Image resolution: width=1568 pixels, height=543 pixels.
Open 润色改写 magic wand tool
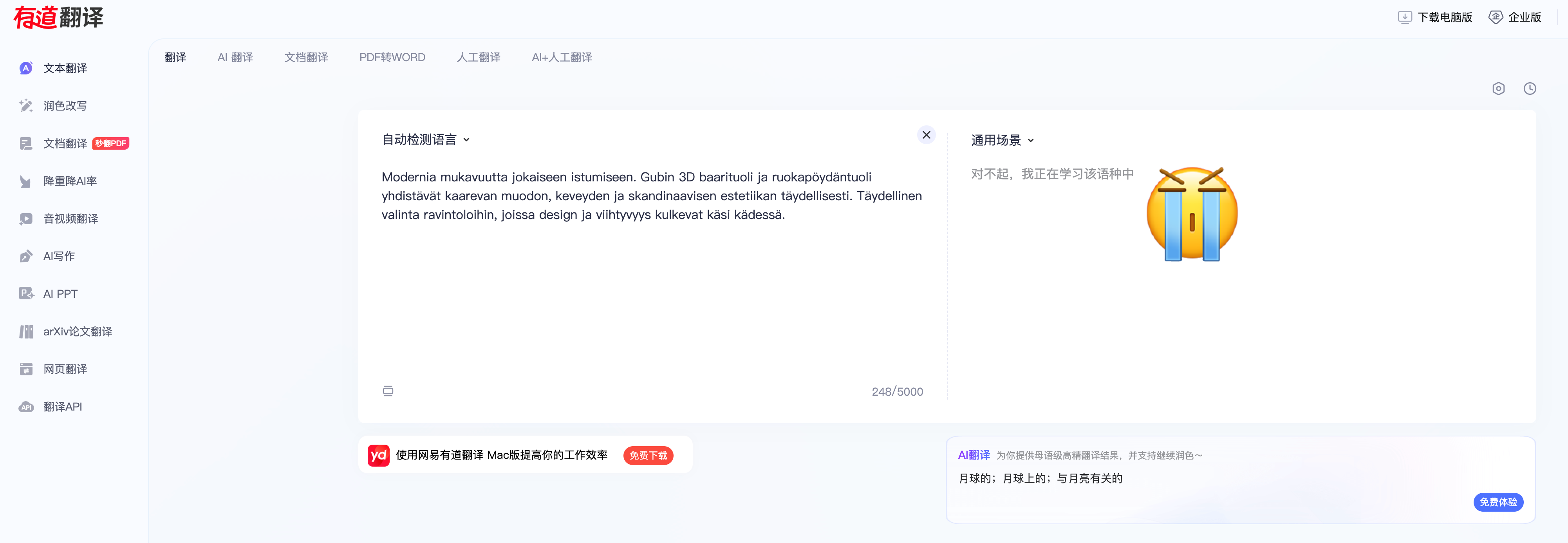coord(65,106)
